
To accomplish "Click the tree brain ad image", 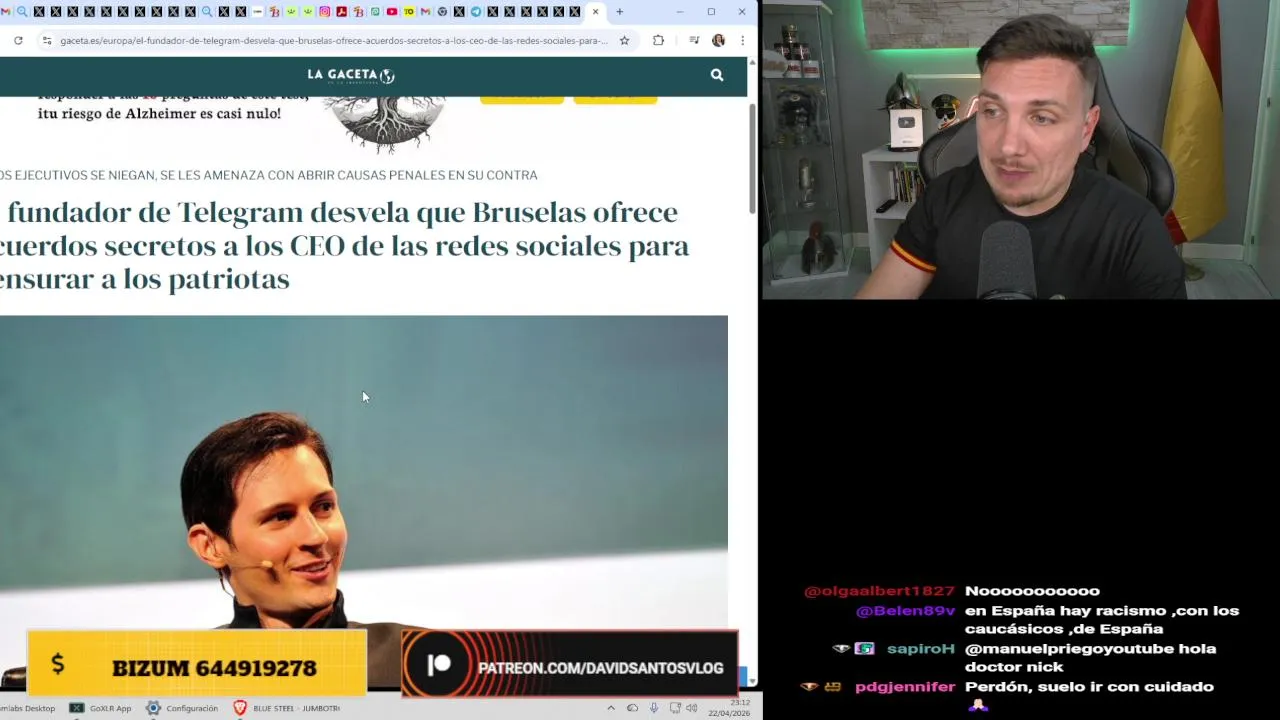I will [386, 123].
